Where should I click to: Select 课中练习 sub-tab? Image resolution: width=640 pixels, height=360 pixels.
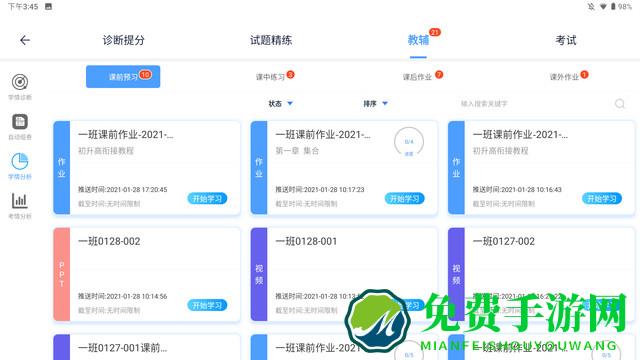[270, 77]
